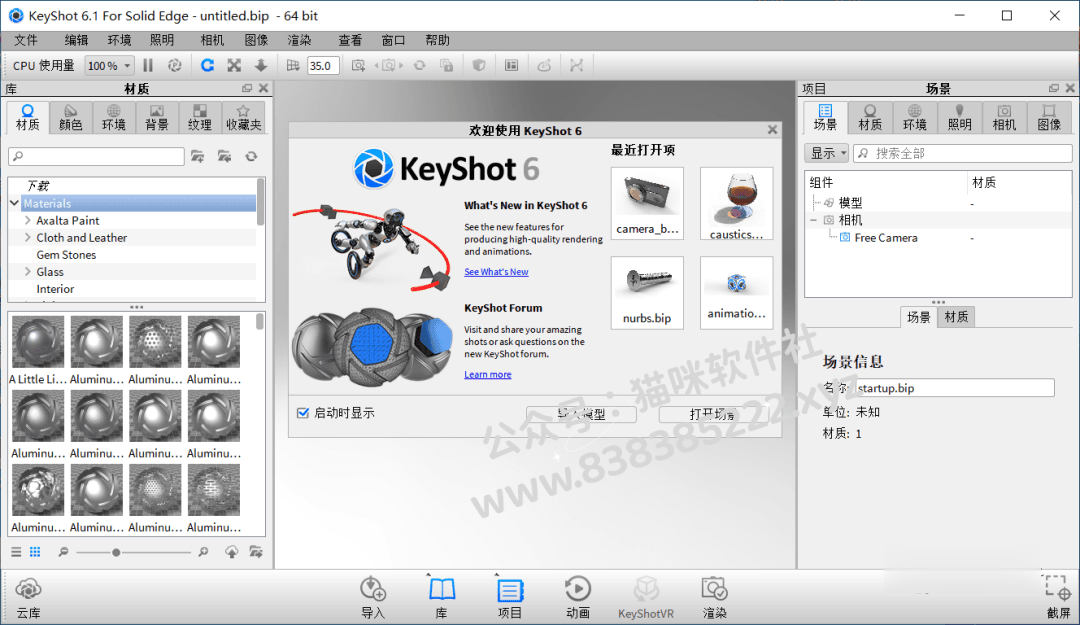
Task: Click the import folder icon in library
Action: click(225, 156)
